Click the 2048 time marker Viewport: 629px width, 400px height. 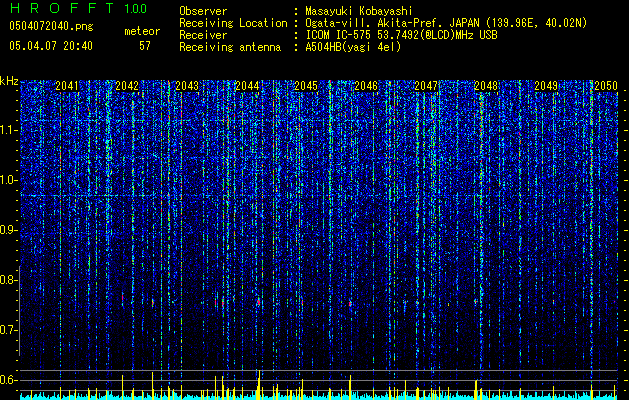coord(485,86)
